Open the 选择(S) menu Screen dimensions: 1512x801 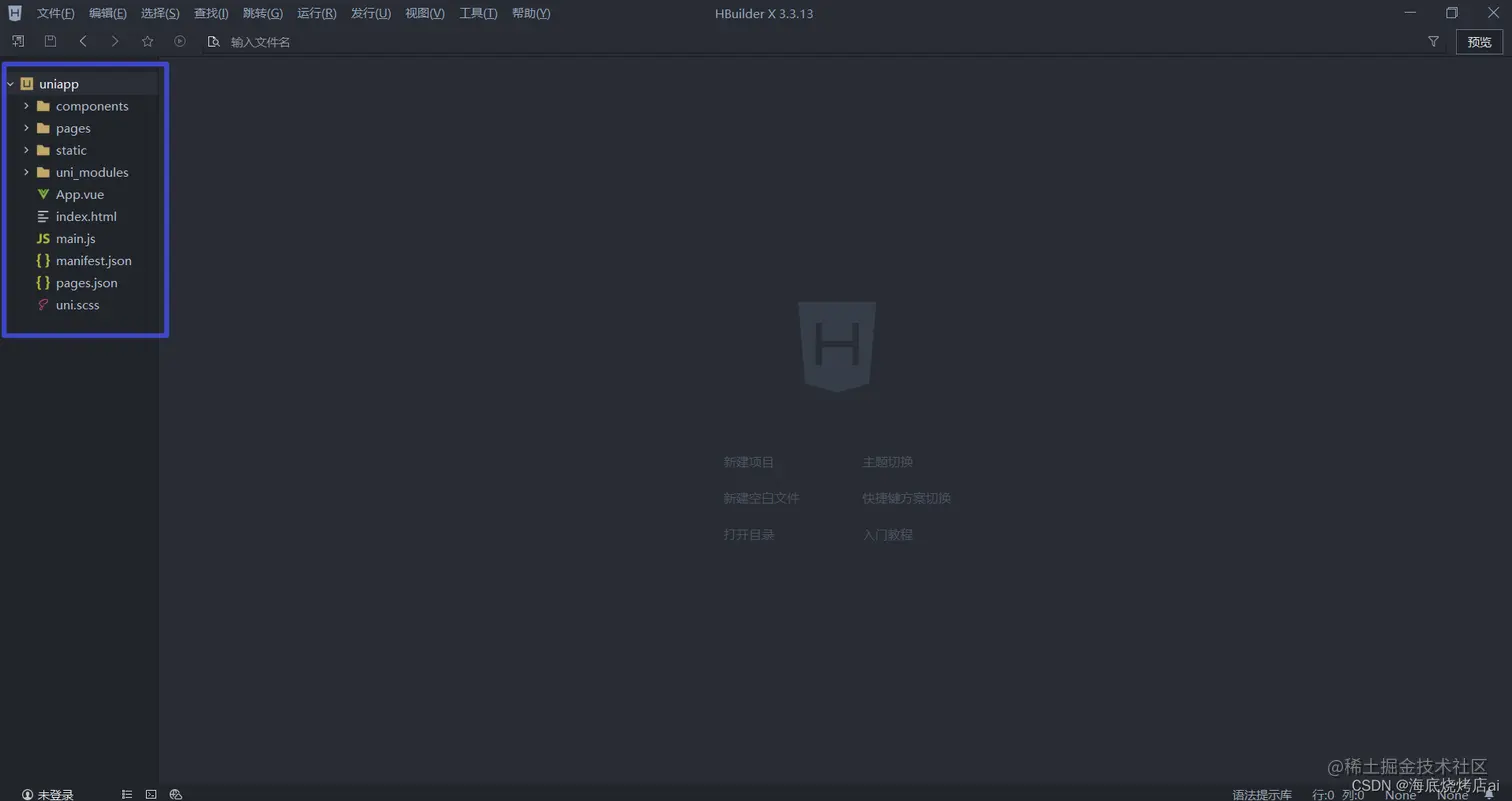[x=160, y=13]
